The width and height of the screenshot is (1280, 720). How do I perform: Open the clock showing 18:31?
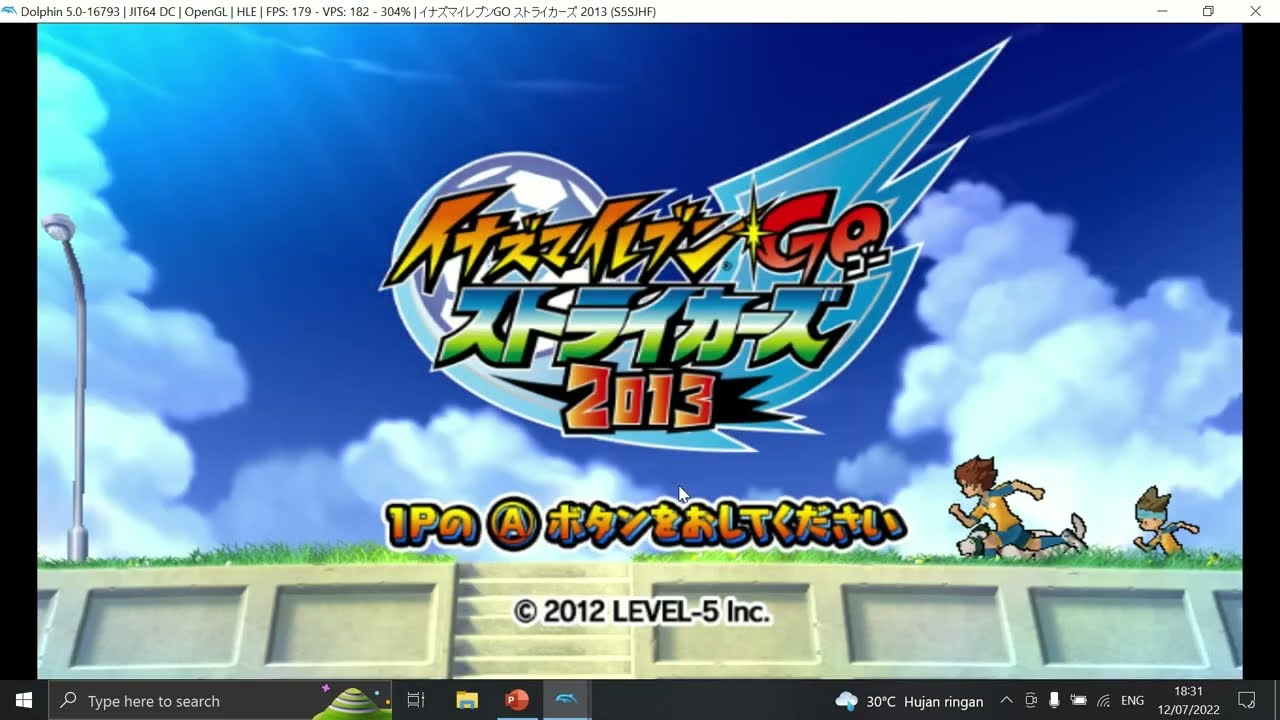tap(1188, 691)
